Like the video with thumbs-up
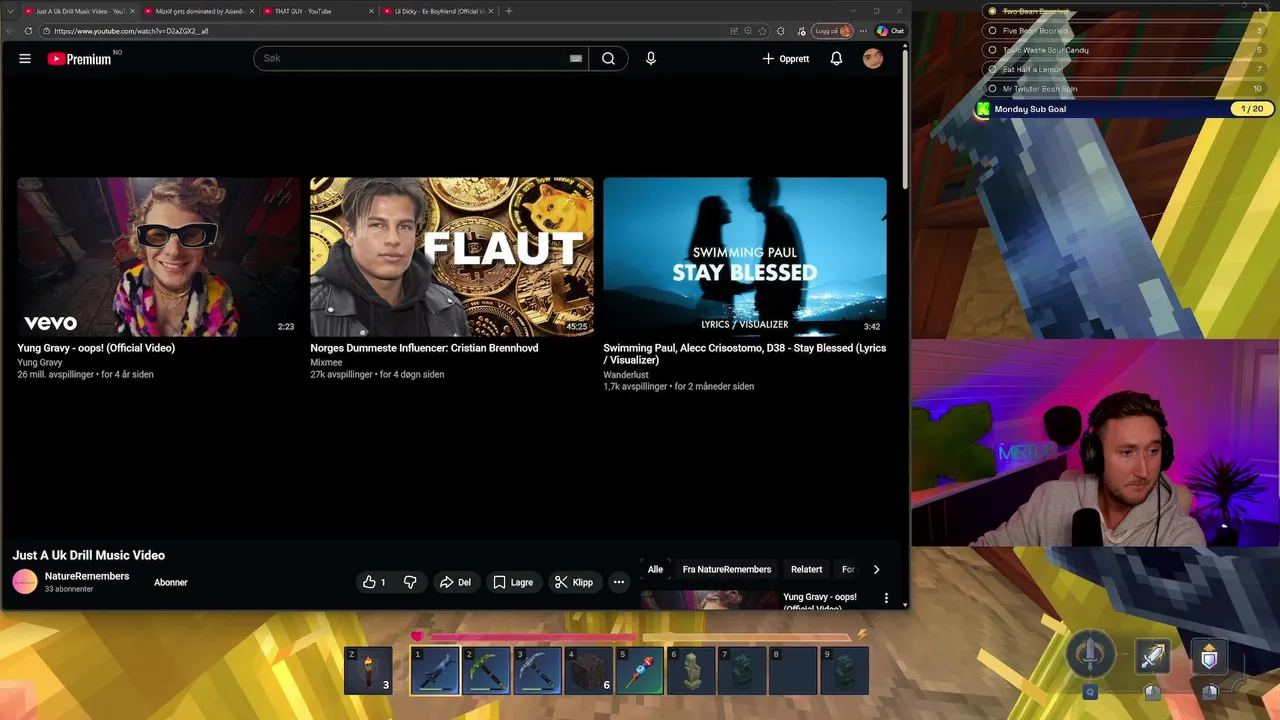The height and width of the screenshot is (720, 1280). (x=374, y=582)
